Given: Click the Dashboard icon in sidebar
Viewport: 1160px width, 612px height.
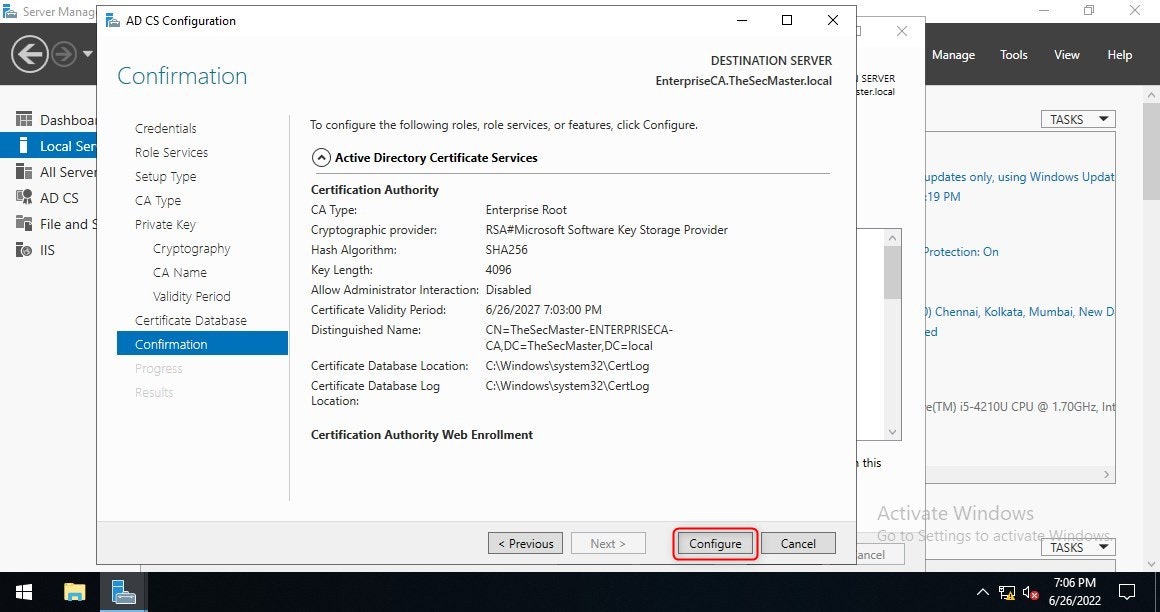Looking at the screenshot, I should click(x=24, y=119).
